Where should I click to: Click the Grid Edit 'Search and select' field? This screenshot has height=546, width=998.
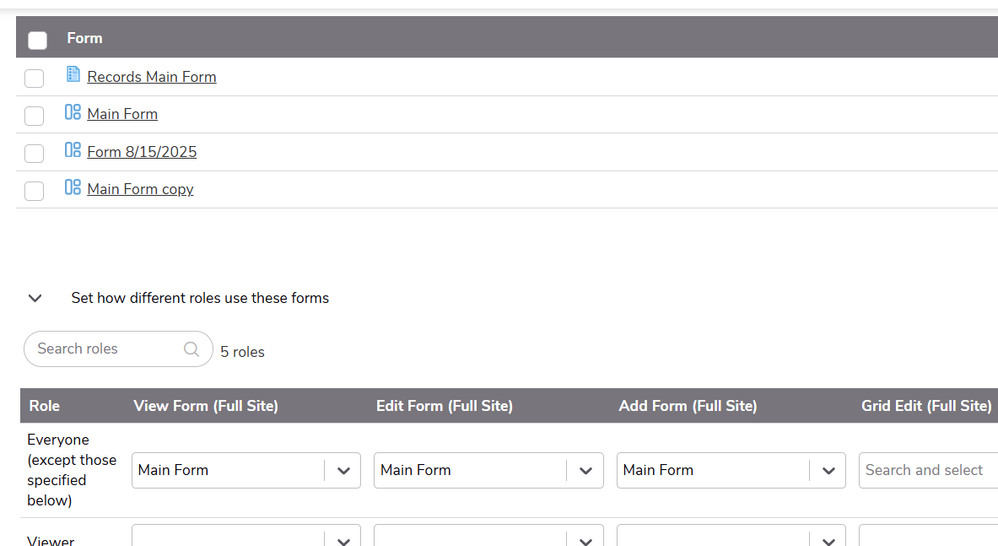click(925, 470)
